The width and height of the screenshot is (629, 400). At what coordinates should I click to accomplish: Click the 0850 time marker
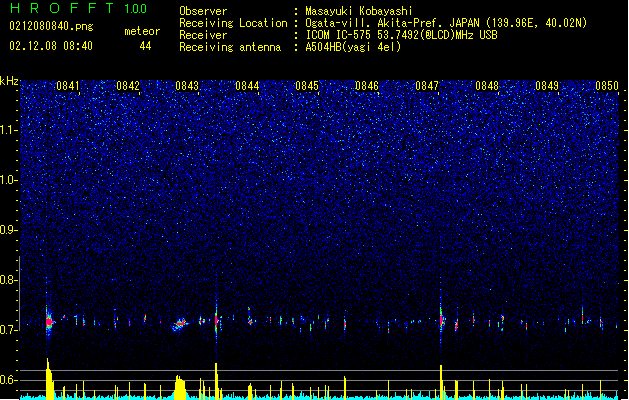(x=607, y=86)
